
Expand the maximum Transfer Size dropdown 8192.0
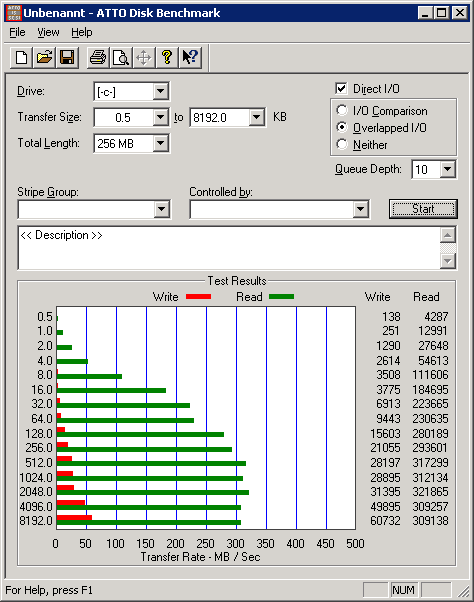(256, 117)
